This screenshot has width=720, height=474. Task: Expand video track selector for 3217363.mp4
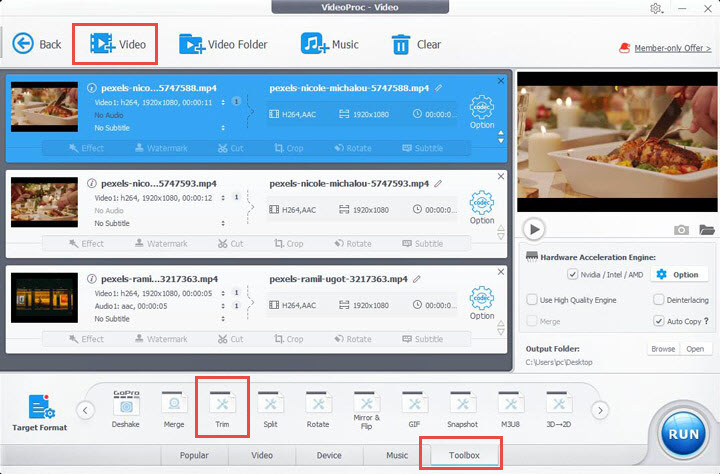(223, 293)
